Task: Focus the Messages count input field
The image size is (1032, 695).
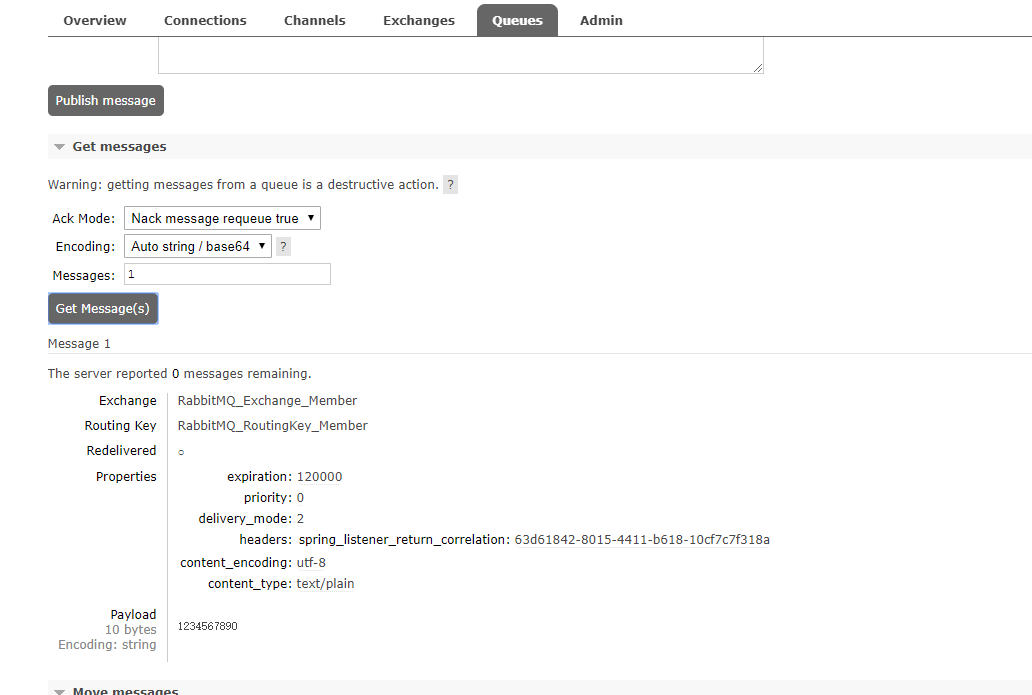Action: 227,274
